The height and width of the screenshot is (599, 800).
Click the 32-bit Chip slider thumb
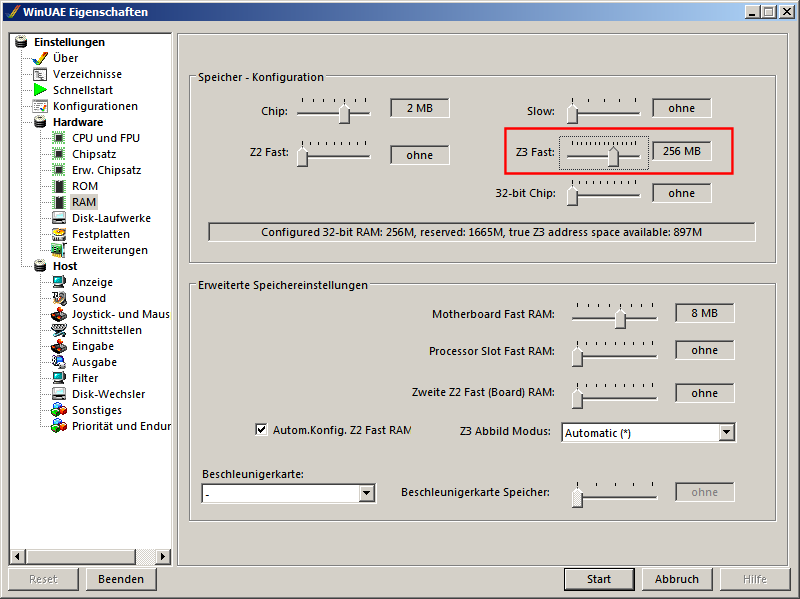tap(572, 196)
